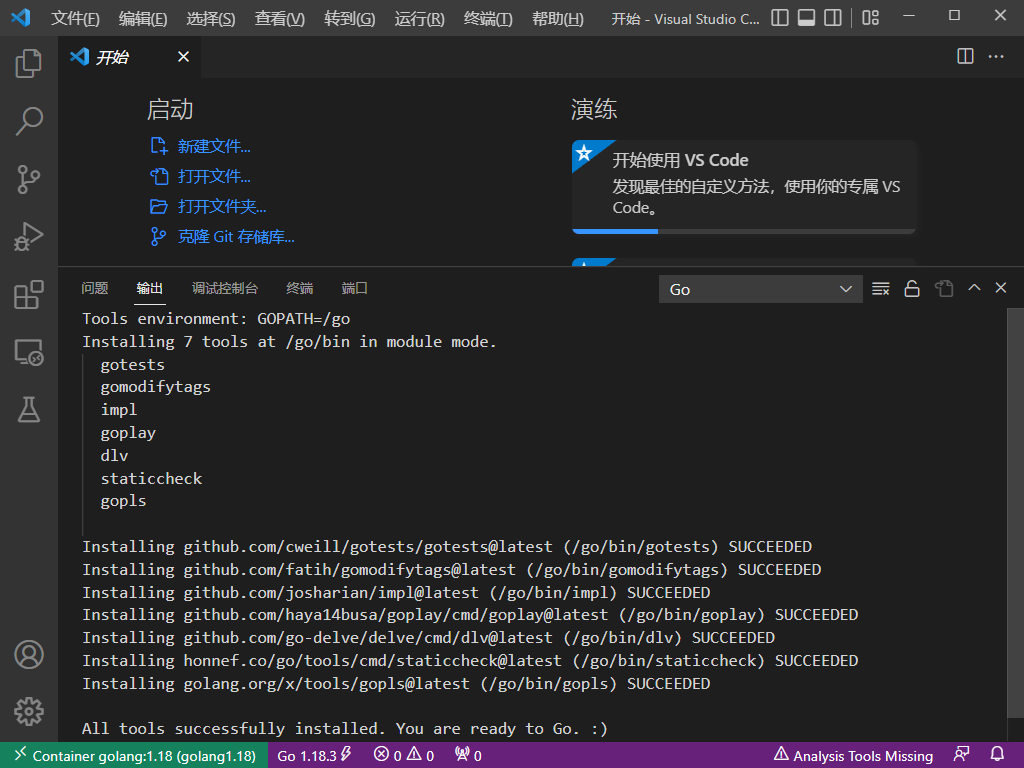Open the 文件(F) menu
The width and height of the screenshot is (1024, 768).
tap(75, 18)
